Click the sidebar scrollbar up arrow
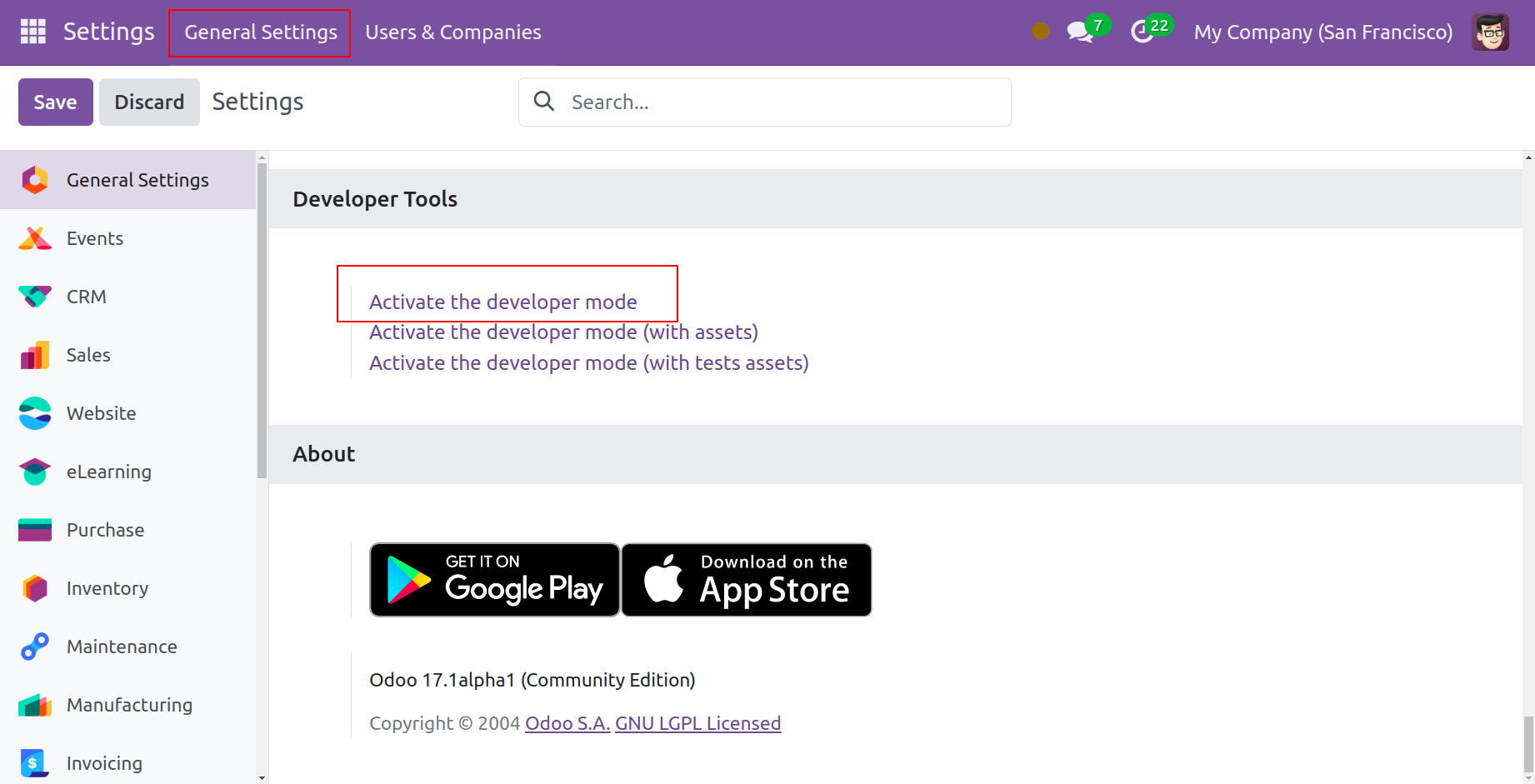 point(262,157)
